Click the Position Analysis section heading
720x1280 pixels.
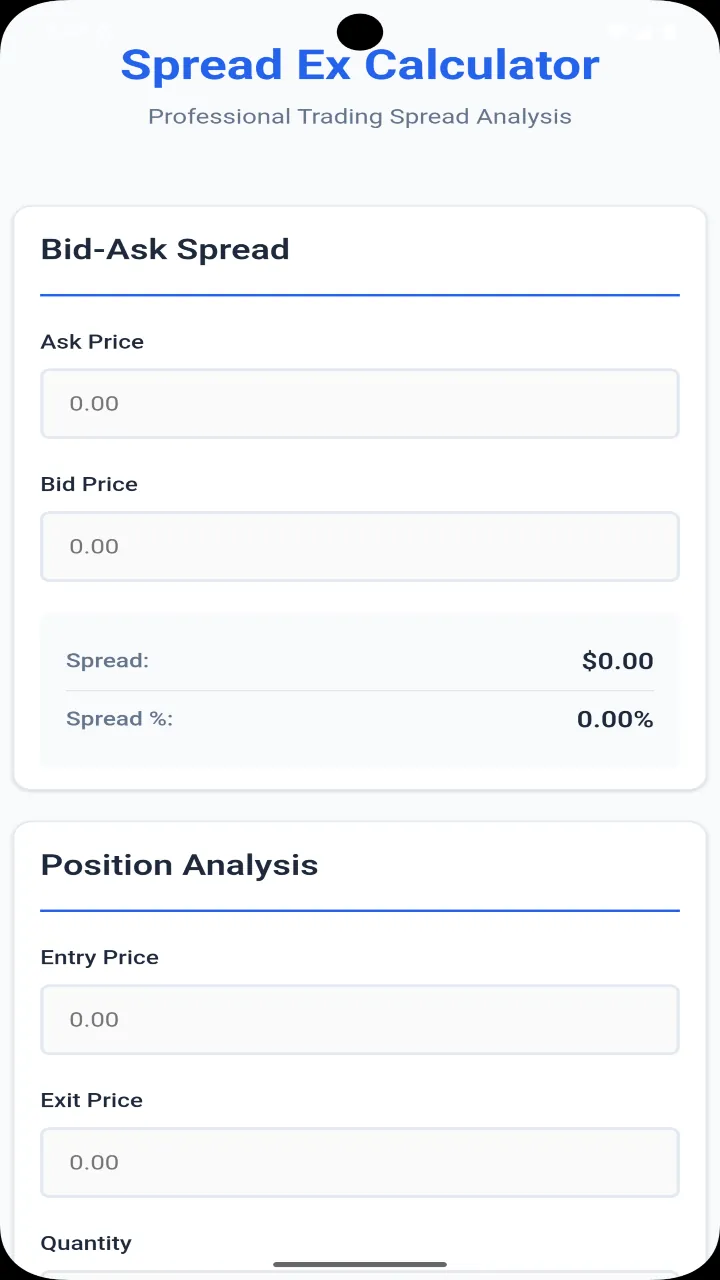coord(179,865)
